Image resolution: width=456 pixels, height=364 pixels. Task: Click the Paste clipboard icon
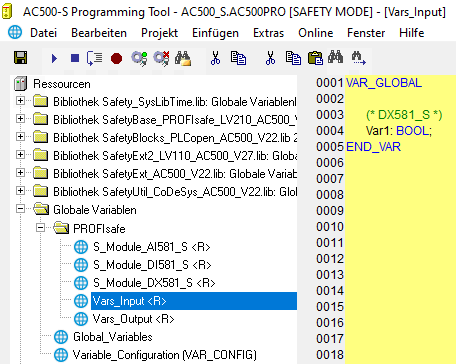tap(315, 58)
